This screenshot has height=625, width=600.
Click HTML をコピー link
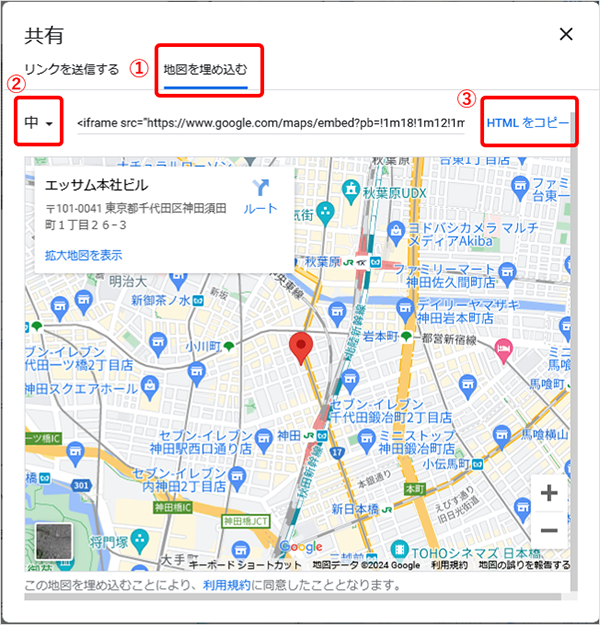(528, 123)
